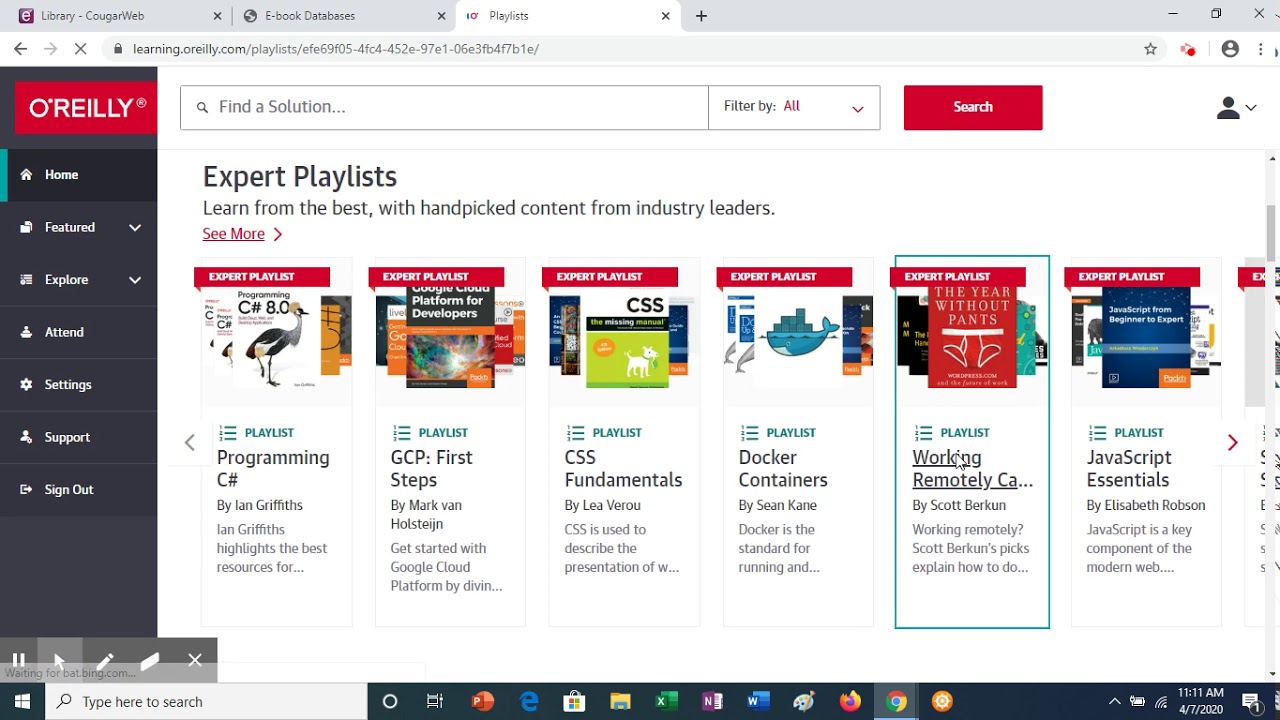Expand the Explore sidebar menu

pyautogui.click(x=79, y=279)
